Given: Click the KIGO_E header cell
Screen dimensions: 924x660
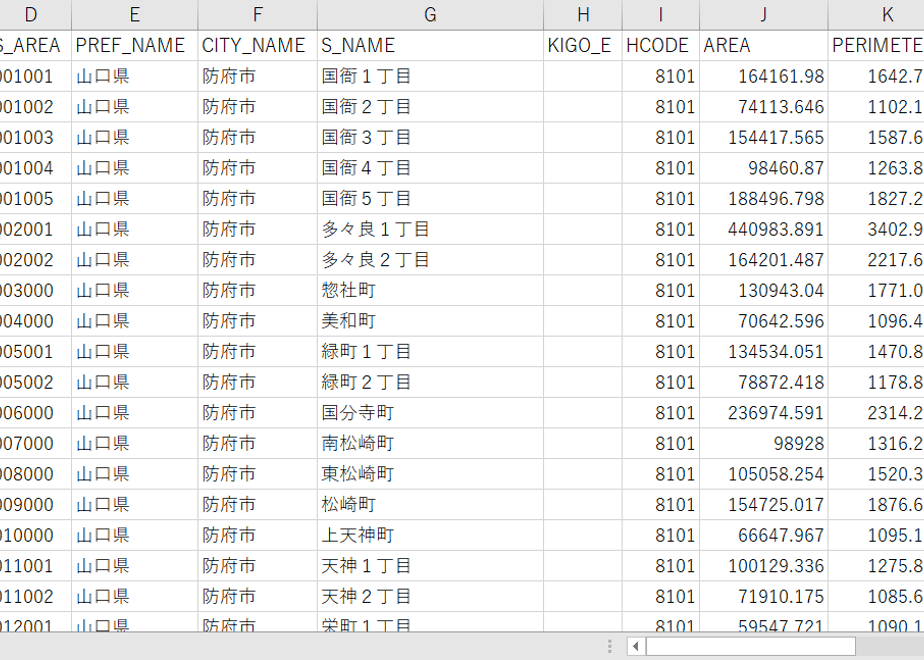Looking at the screenshot, I should 583,45.
